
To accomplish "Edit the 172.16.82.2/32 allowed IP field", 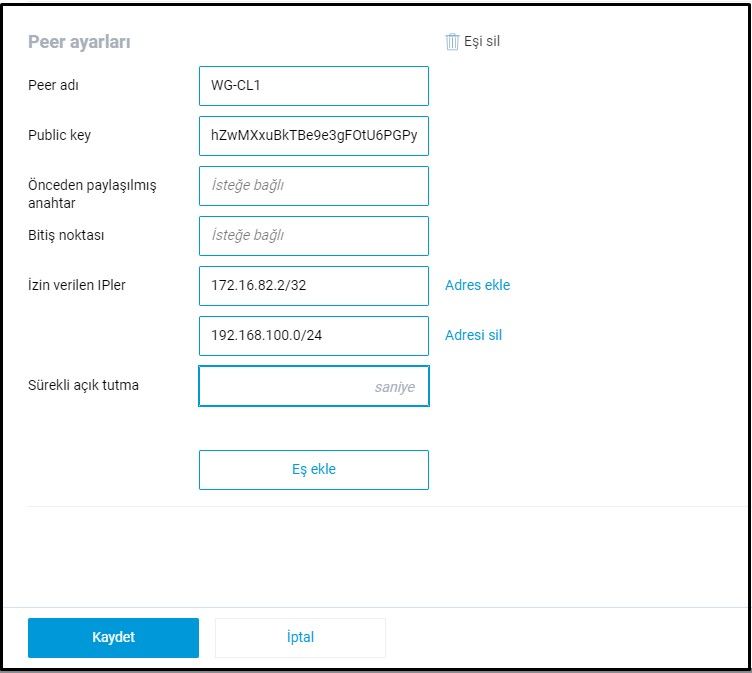I will (313, 286).
